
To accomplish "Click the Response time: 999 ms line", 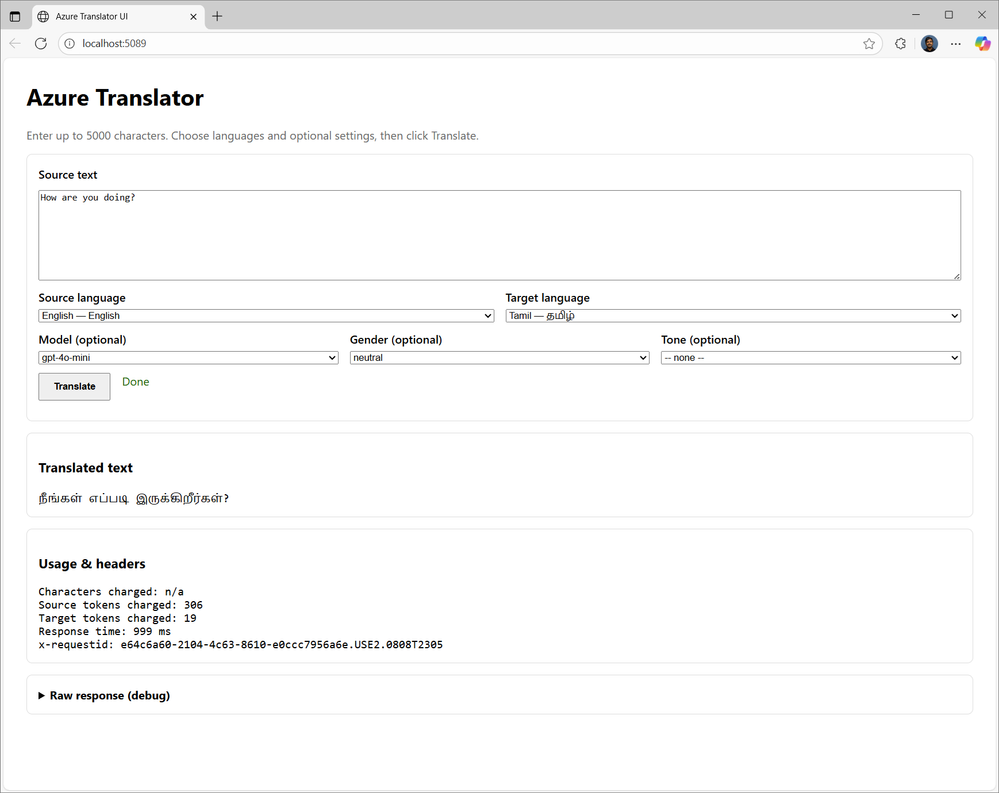I will 104,631.
